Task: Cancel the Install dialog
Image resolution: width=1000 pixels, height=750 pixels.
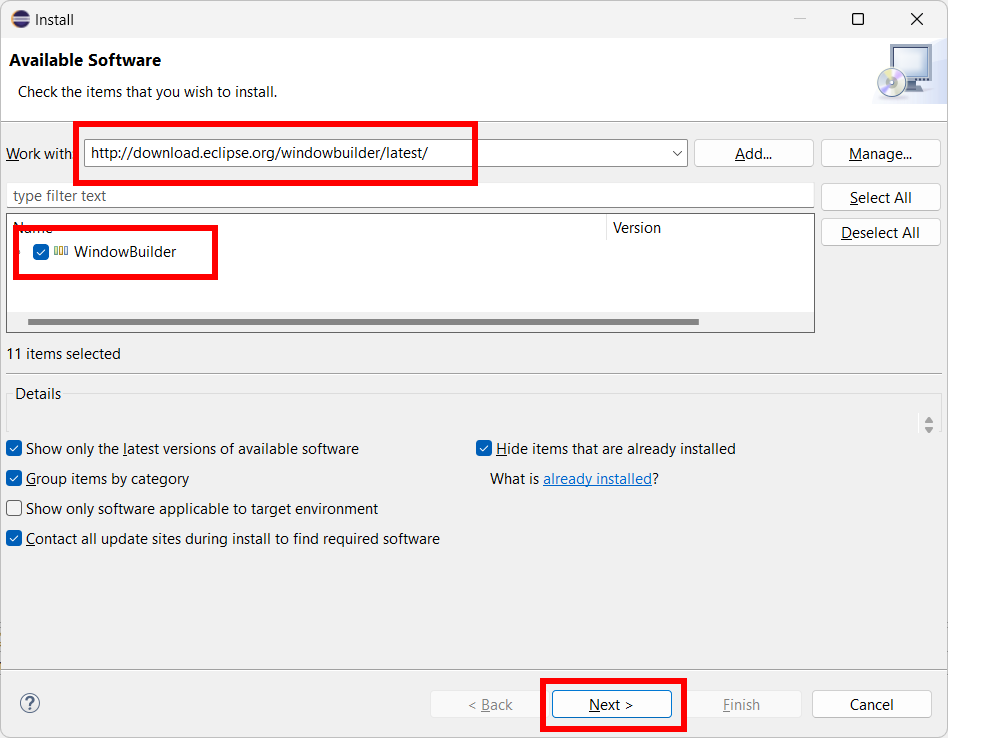Action: [871, 704]
